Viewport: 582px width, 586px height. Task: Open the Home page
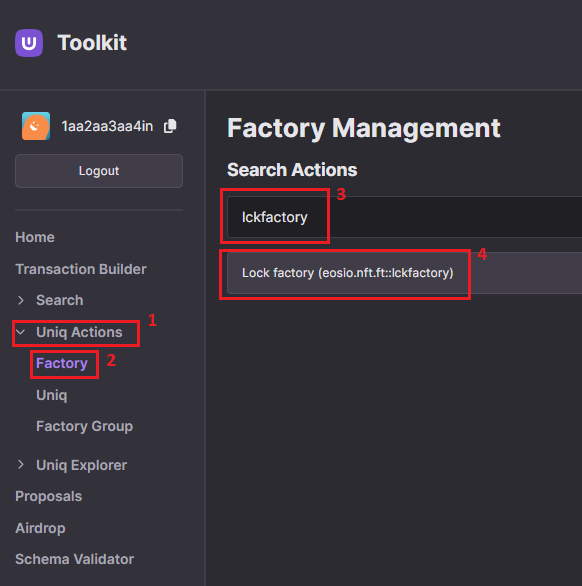coord(35,237)
